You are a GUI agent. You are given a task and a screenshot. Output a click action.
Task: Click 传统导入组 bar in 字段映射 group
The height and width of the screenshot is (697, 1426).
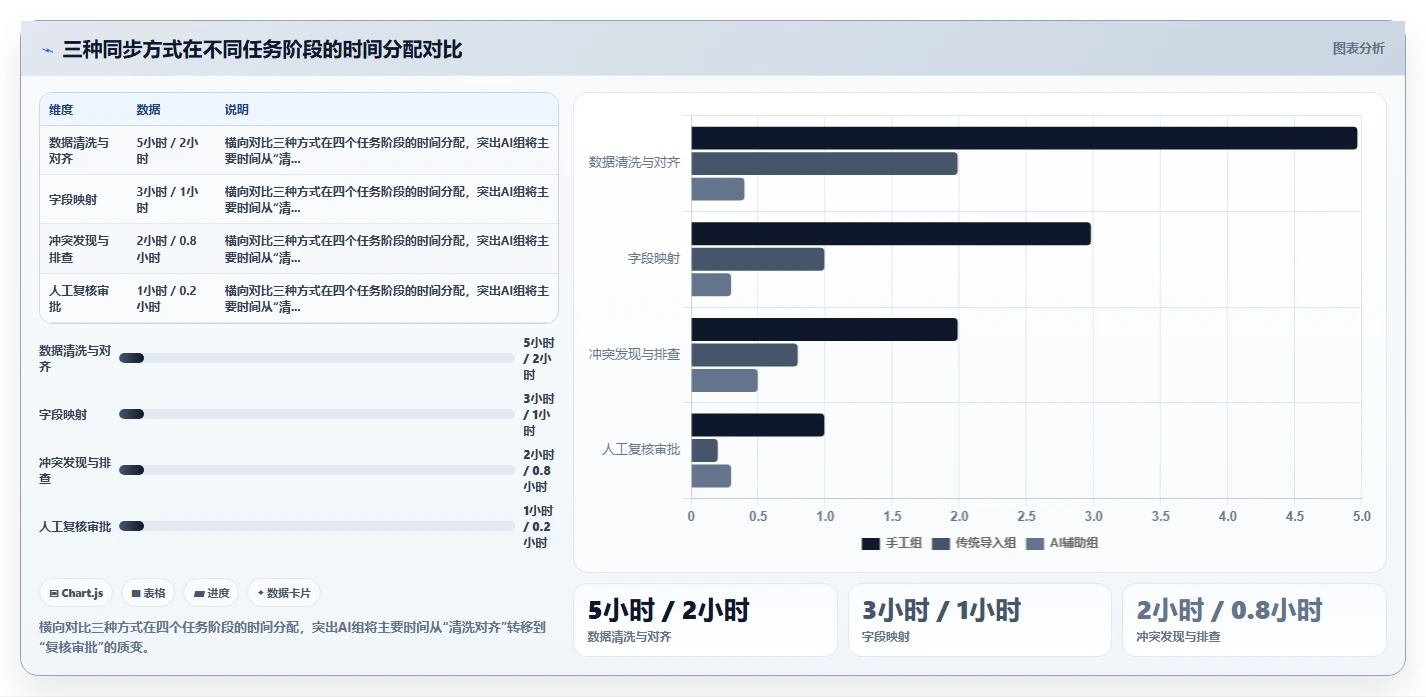[x=757, y=259]
